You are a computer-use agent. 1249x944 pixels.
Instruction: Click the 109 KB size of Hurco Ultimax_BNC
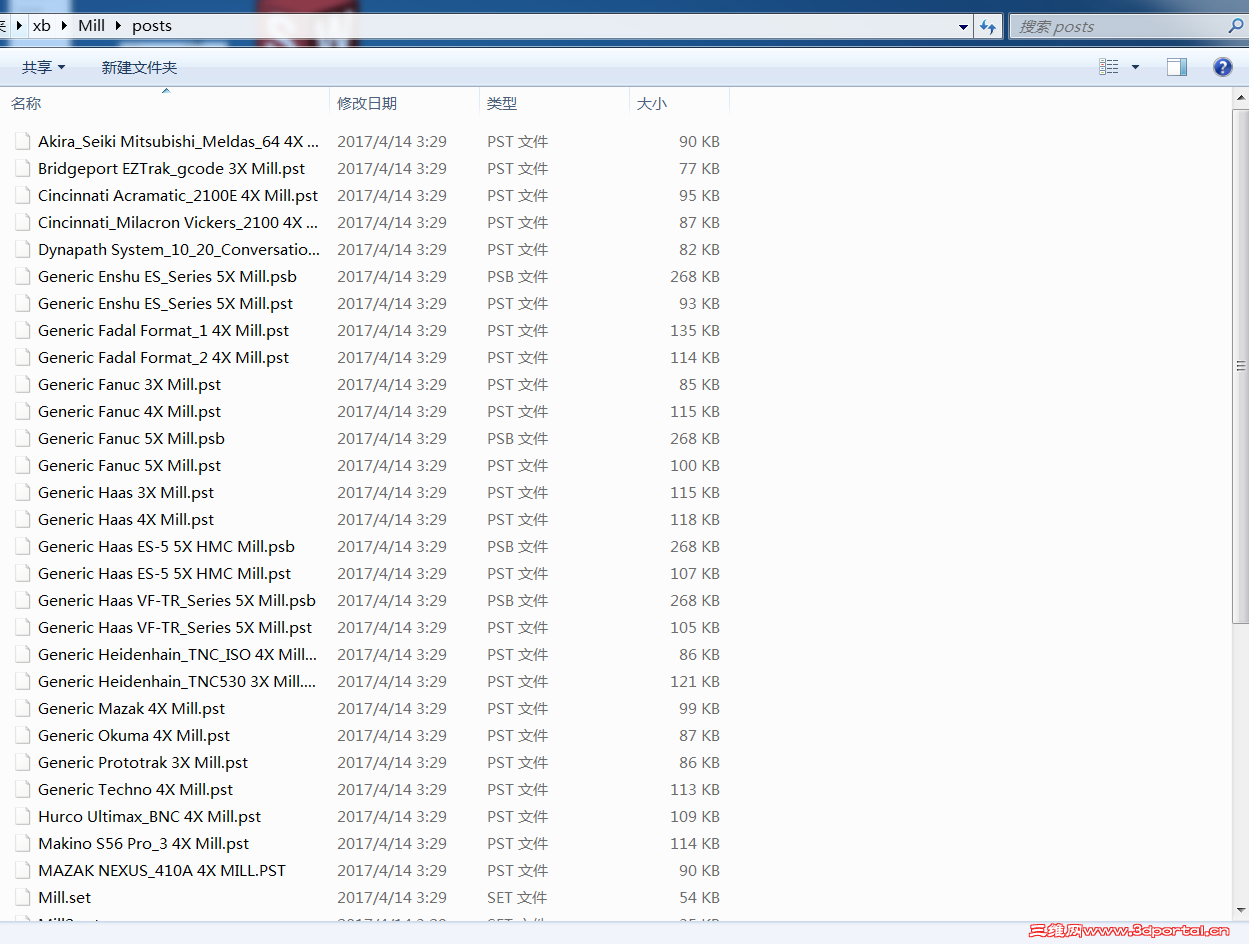point(695,816)
